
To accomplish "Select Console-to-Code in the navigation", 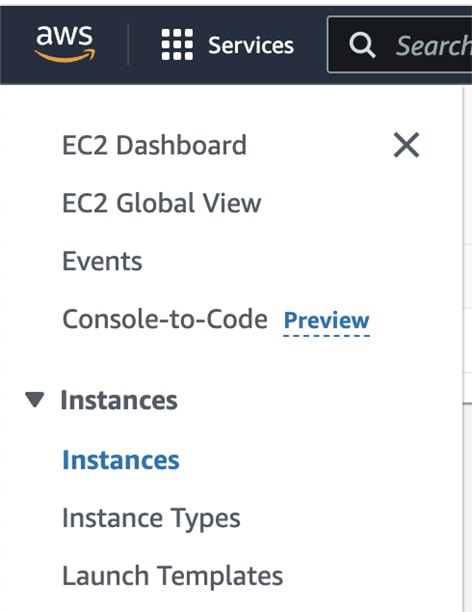I will pyautogui.click(x=165, y=319).
